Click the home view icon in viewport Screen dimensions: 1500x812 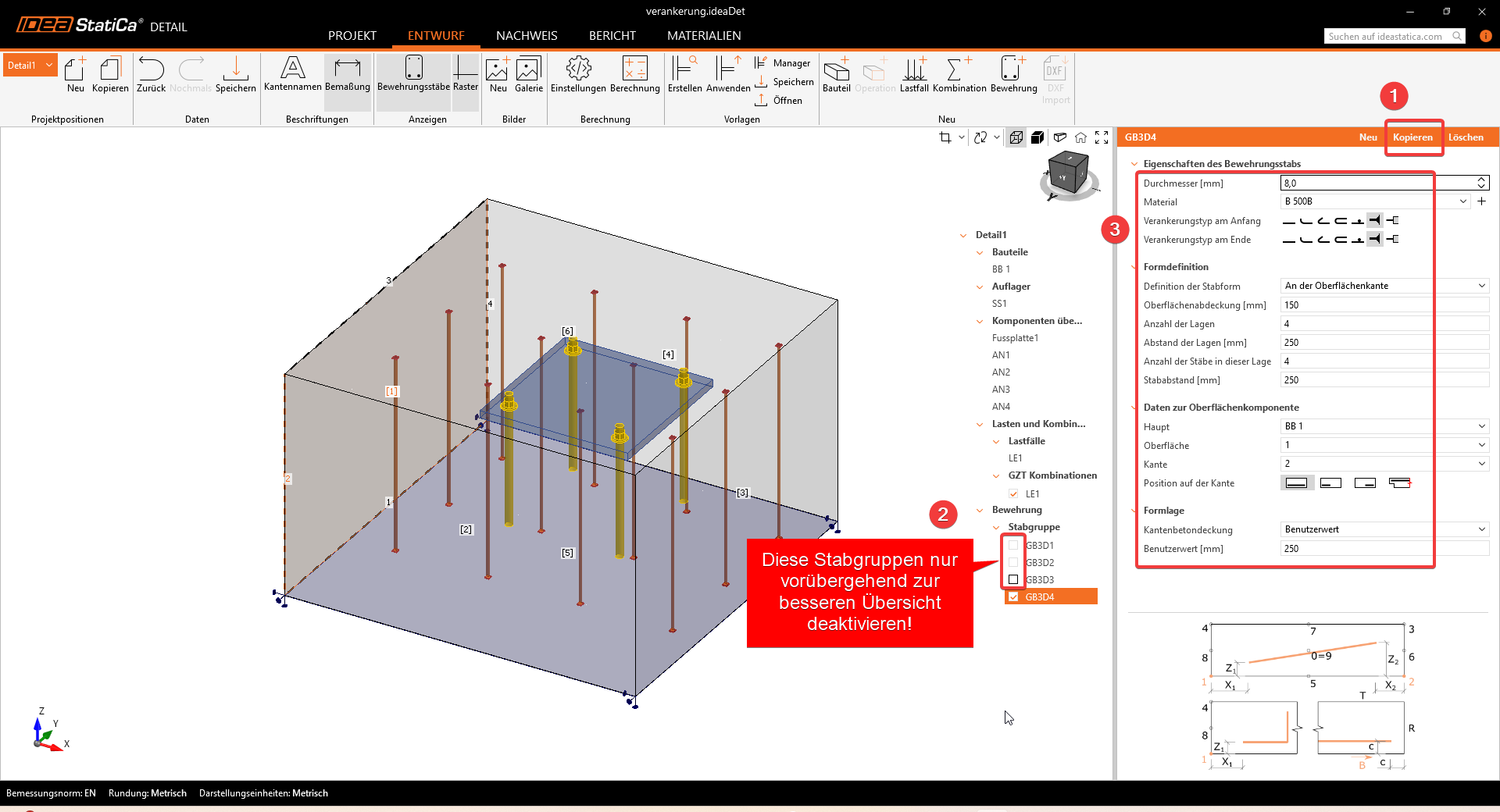[x=1080, y=137]
